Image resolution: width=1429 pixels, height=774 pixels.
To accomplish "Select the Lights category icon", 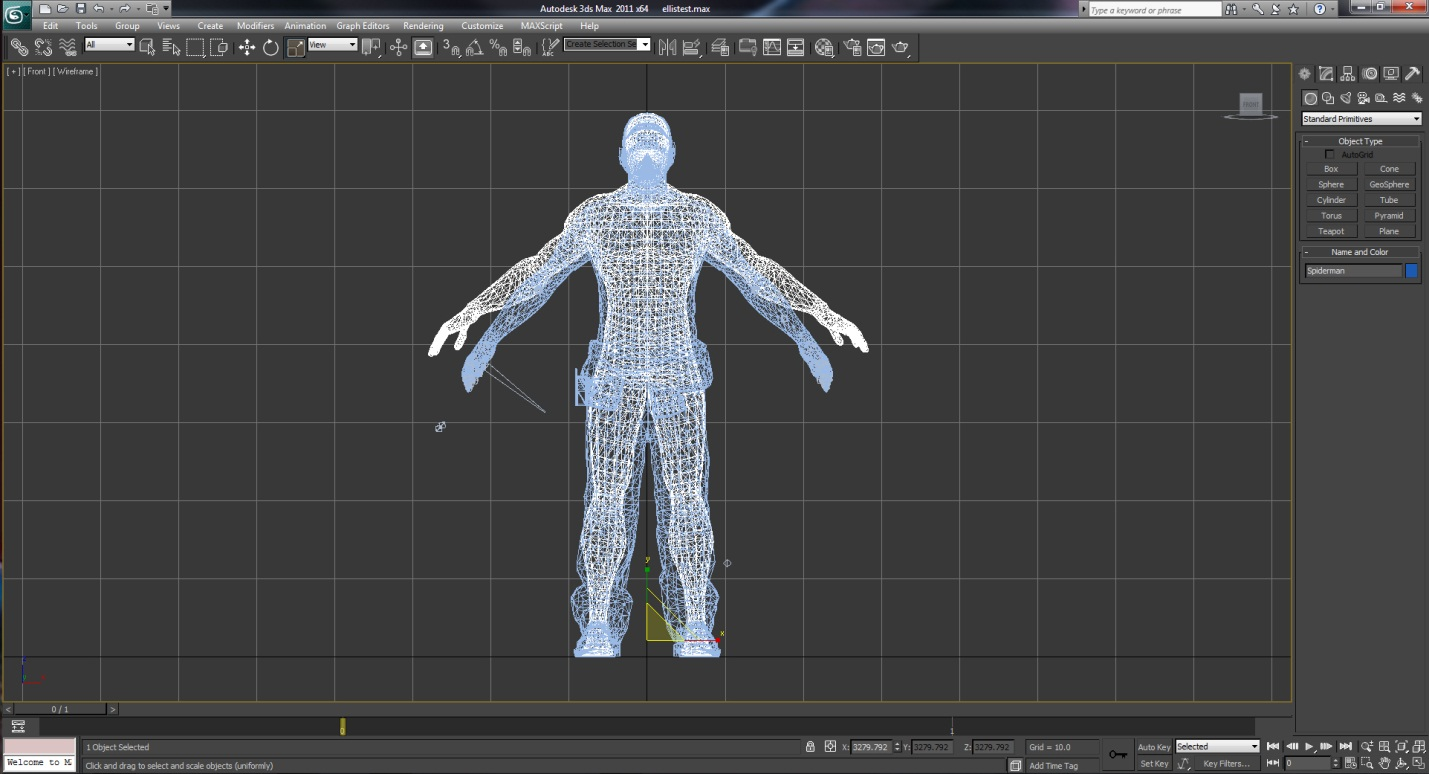I will 1346,98.
